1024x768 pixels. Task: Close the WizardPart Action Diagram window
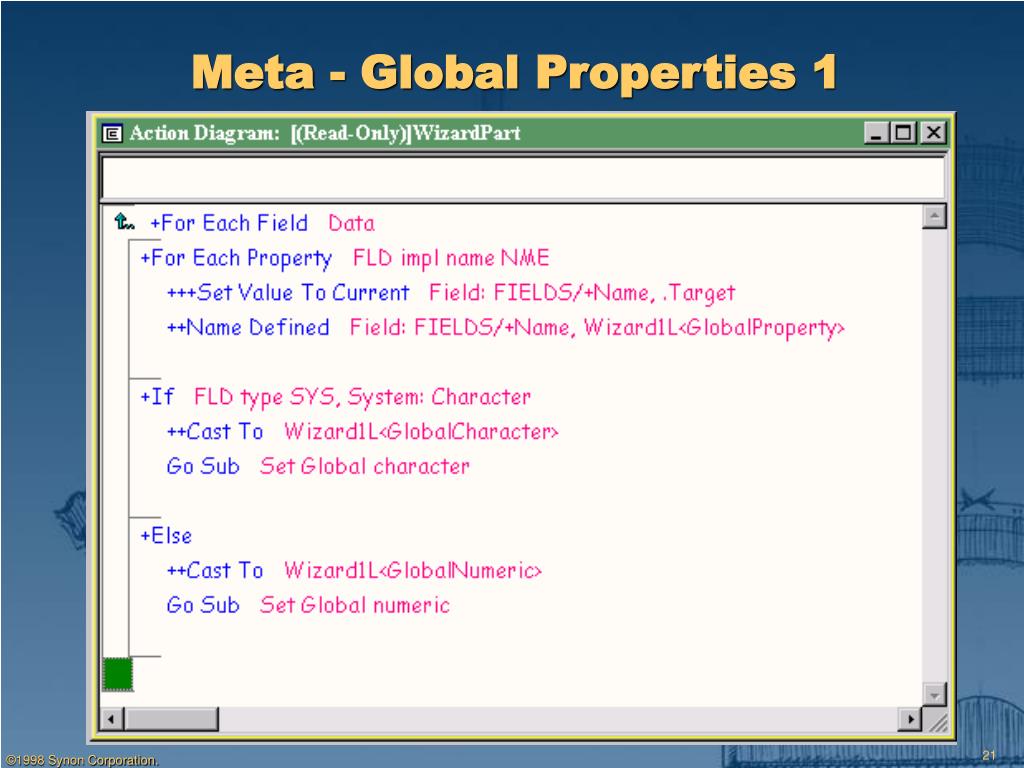[x=933, y=133]
